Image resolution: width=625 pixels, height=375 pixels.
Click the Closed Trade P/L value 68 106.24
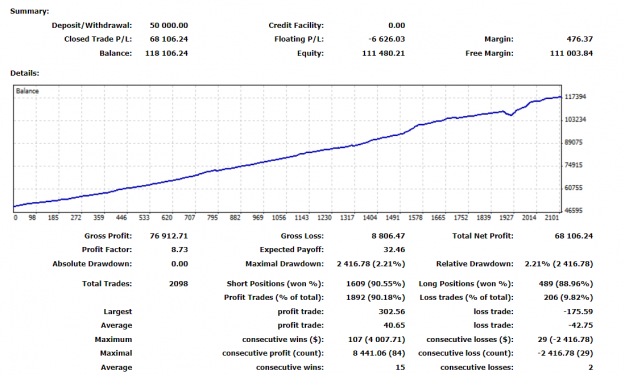(169, 39)
